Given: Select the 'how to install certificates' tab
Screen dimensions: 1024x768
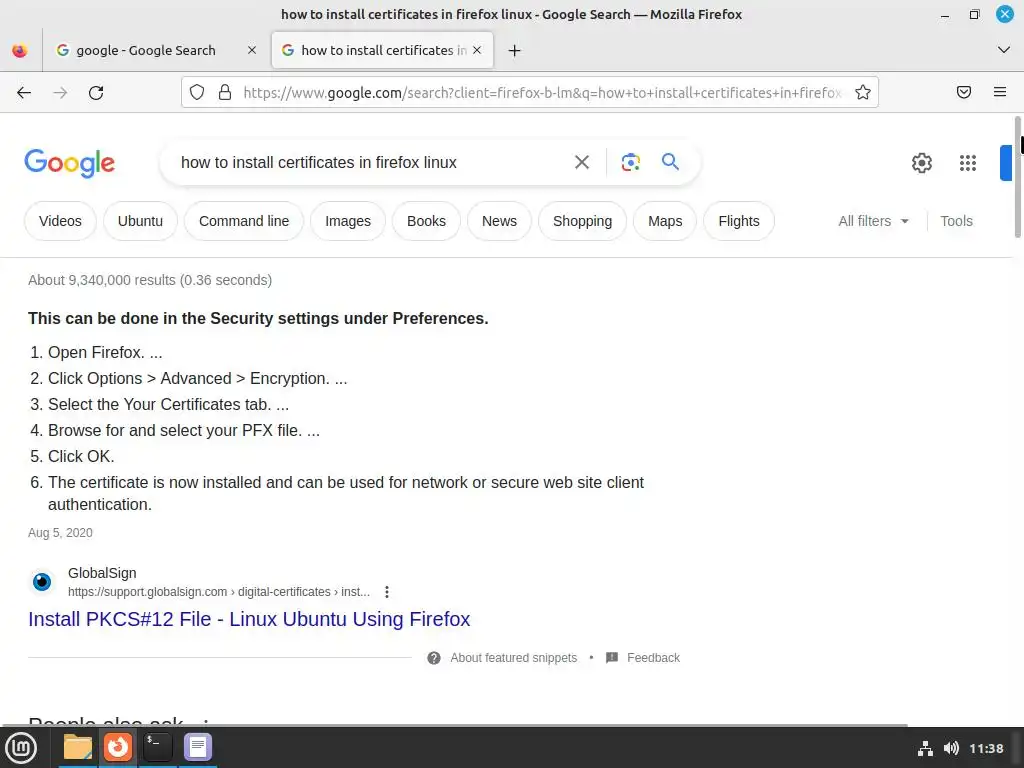Looking at the screenshot, I should [382, 50].
